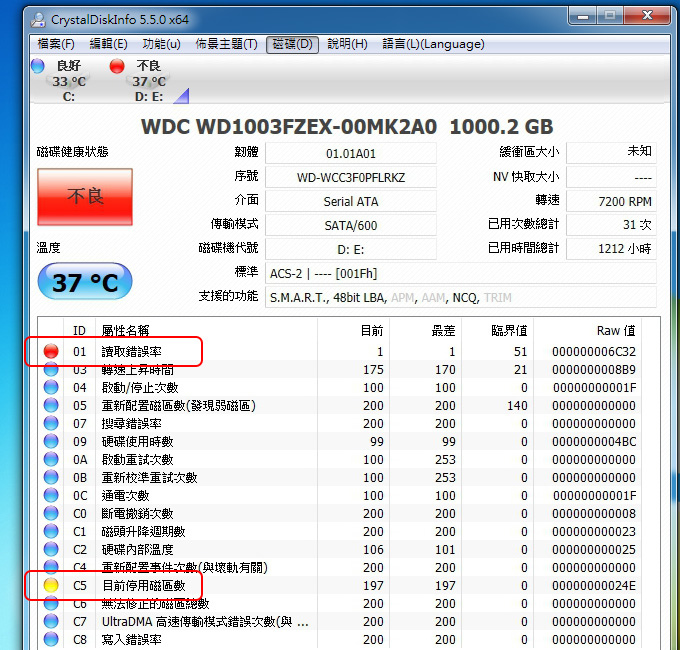
Task: Click the drive title WDC WD1003FZEX-00MK2A0
Action: coord(289,127)
